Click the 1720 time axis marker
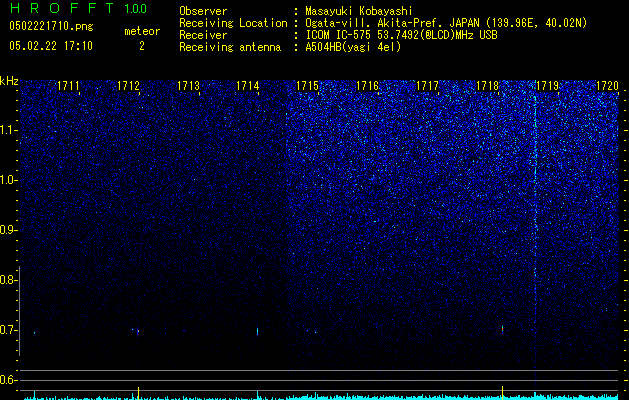Viewport: 629px width, 400px height. [607, 86]
